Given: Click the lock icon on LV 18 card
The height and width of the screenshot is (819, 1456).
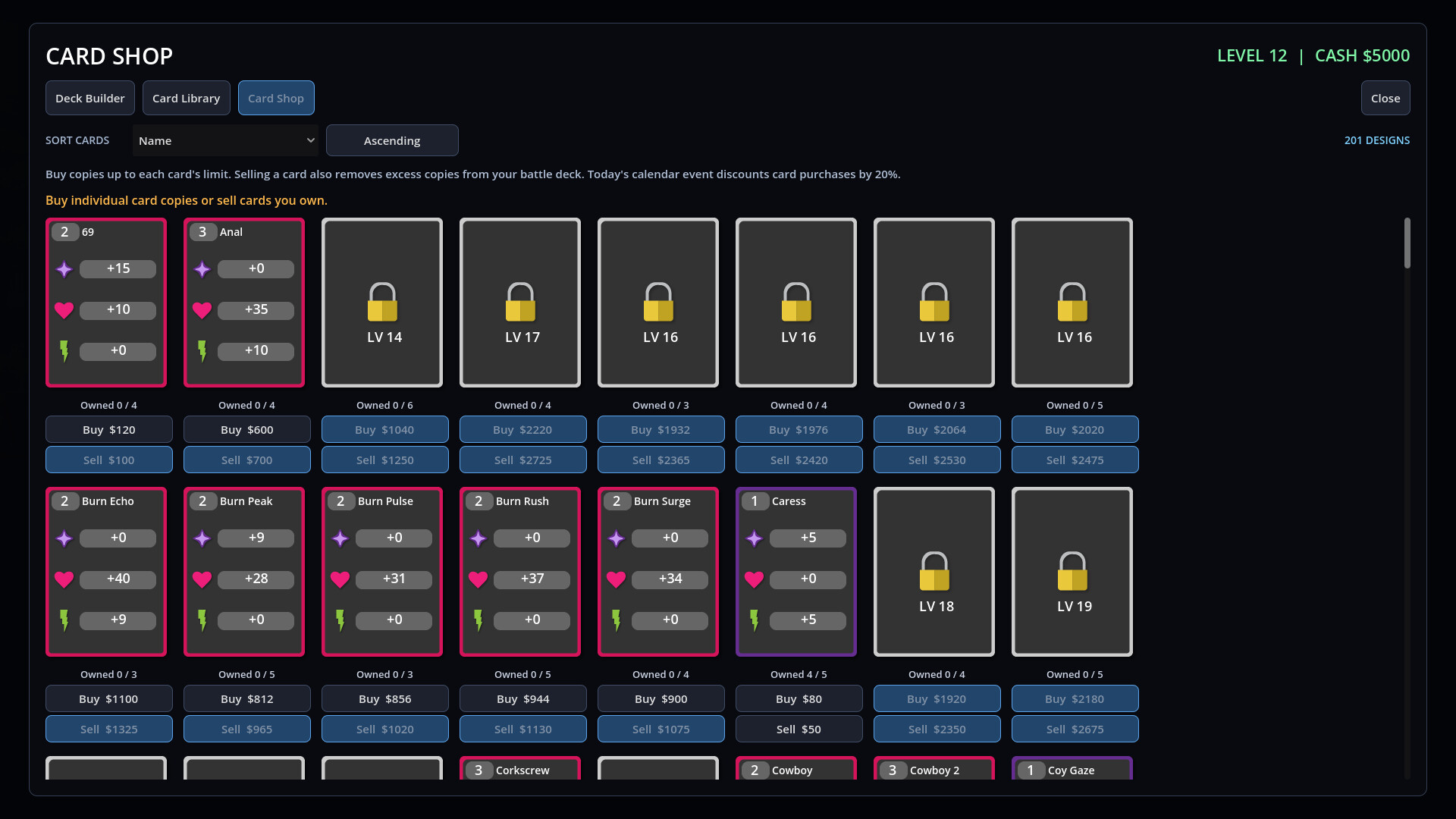Looking at the screenshot, I should 934,571.
